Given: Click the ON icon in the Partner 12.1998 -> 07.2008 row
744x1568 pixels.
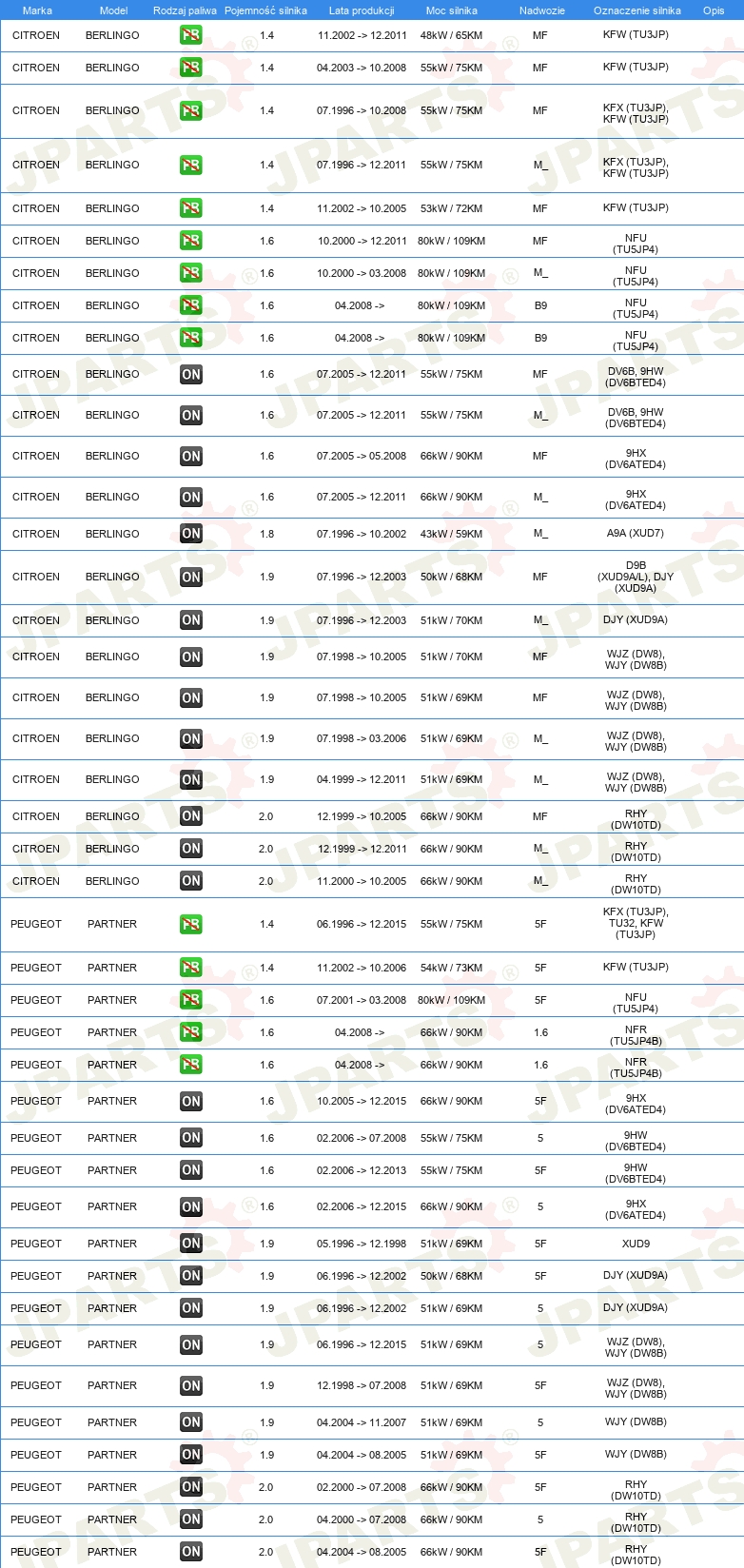Looking at the screenshot, I should coord(191,1386).
